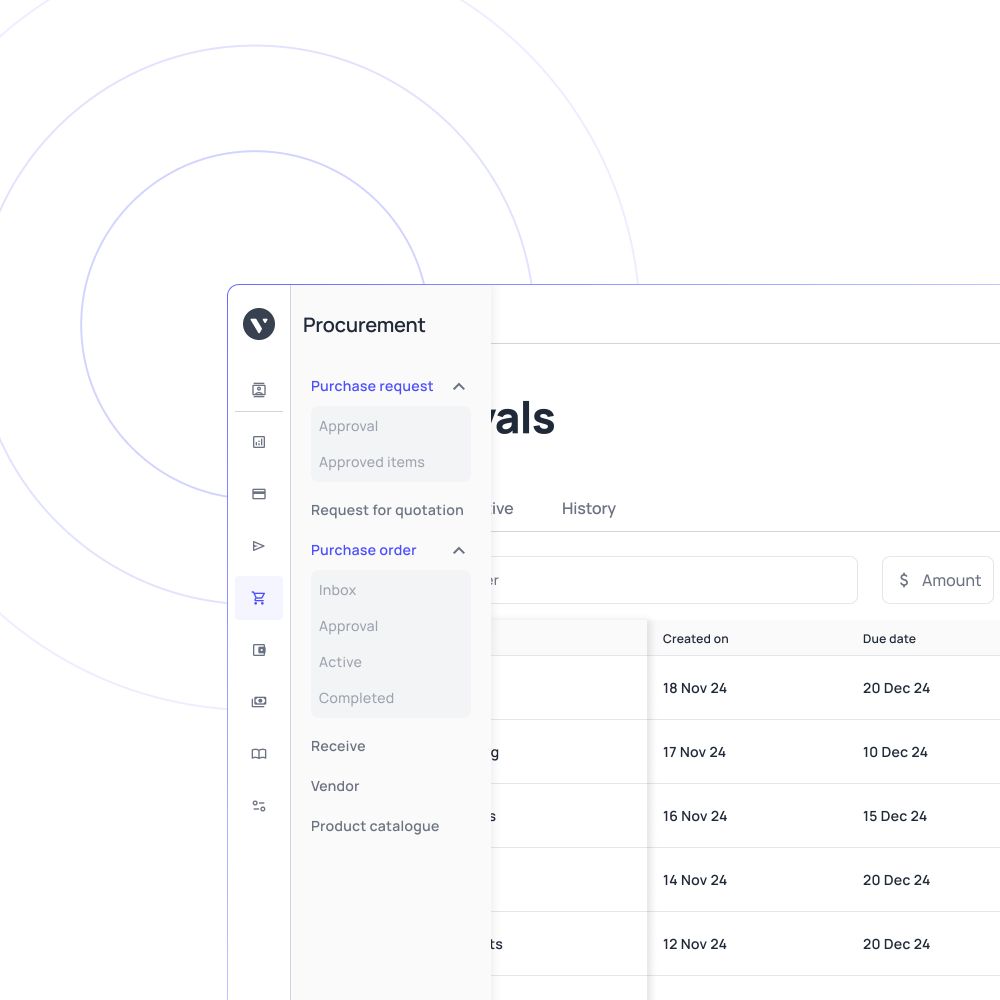Collapse the Purchase request section

tap(459, 386)
